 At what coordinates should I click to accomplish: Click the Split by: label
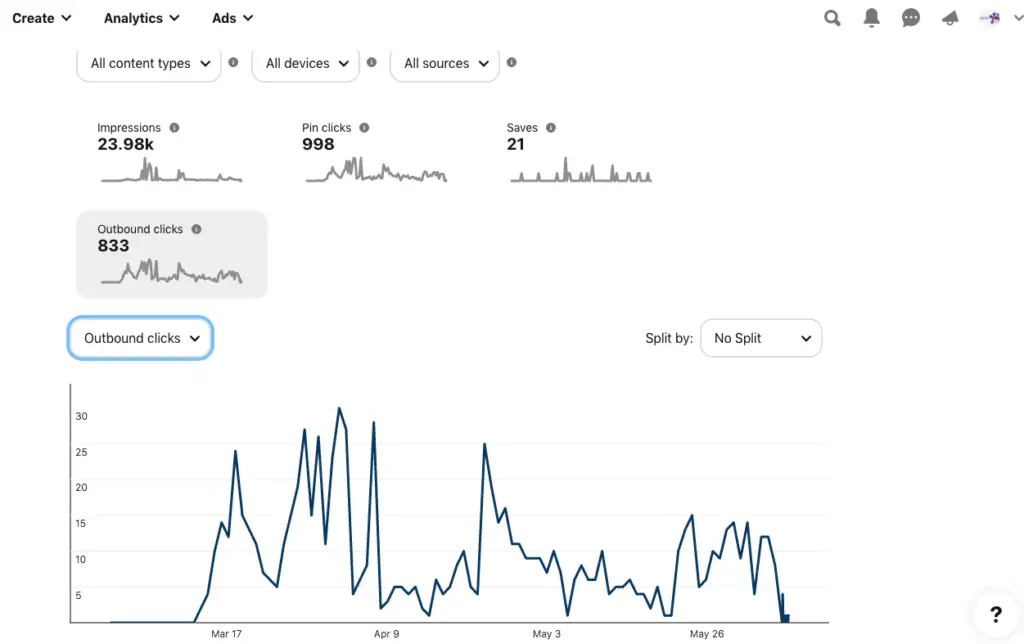pyautogui.click(x=669, y=338)
